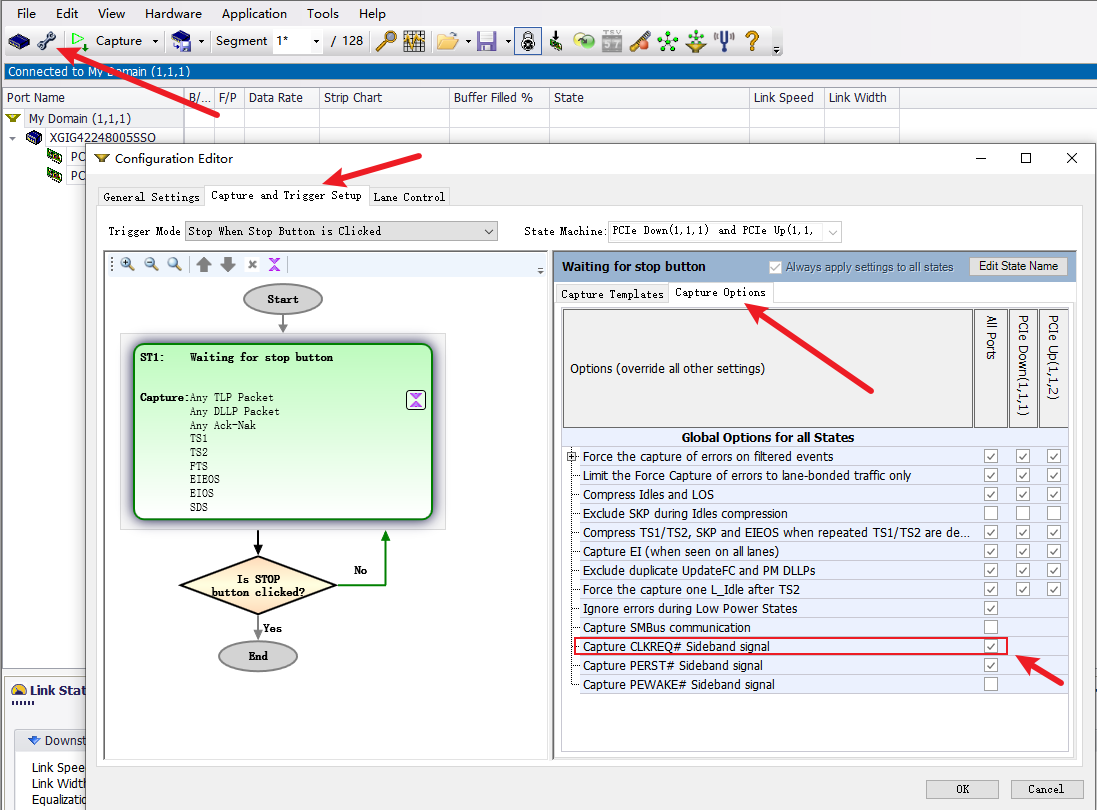Enable Capture PEWAKE# Sideband signal checkbox
Image resolution: width=1097 pixels, height=810 pixels.
991,684
